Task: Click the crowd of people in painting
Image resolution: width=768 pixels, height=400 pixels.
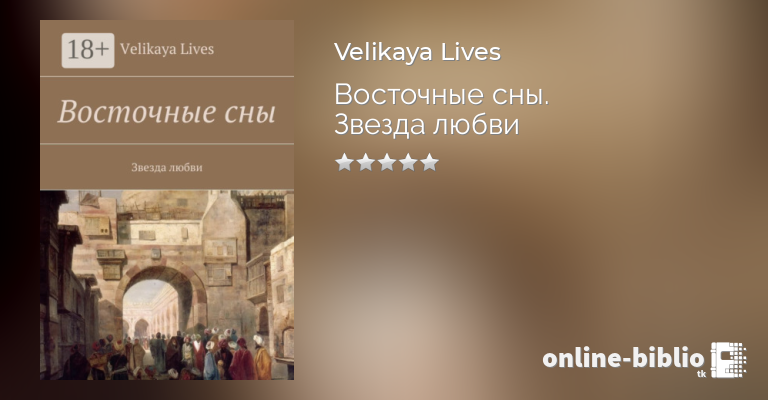Action: click(171, 356)
